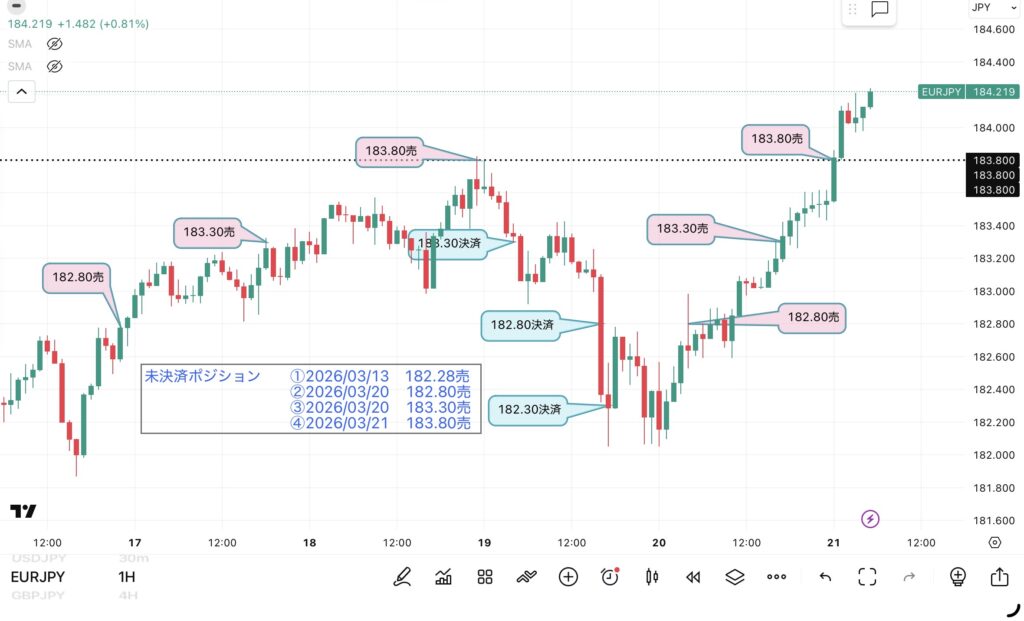This screenshot has width=1024, height=621.
Task: Open the layout grid icon
Action: 485,576
